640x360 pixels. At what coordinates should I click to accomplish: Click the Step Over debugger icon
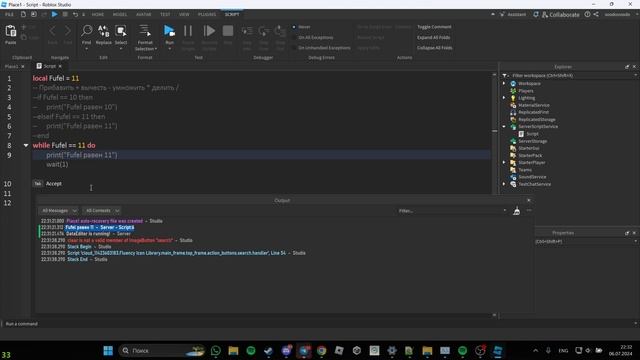click(263, 31)
